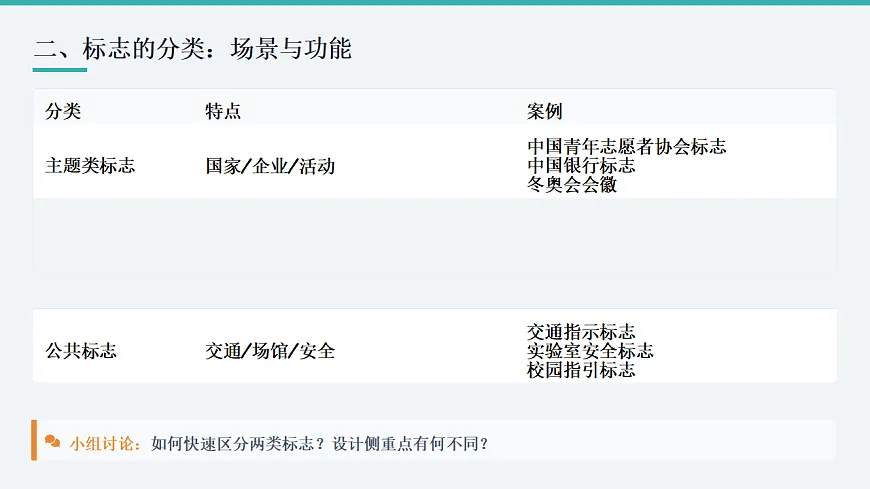Click the 分类 column header
This screenshot has width=870, height=489.
pyautogui.click(x=63, y=111)
